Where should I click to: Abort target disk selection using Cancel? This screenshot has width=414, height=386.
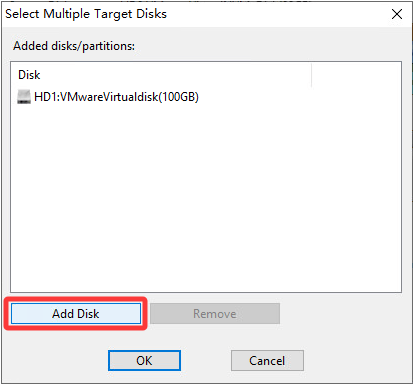(x=267, y=361)
